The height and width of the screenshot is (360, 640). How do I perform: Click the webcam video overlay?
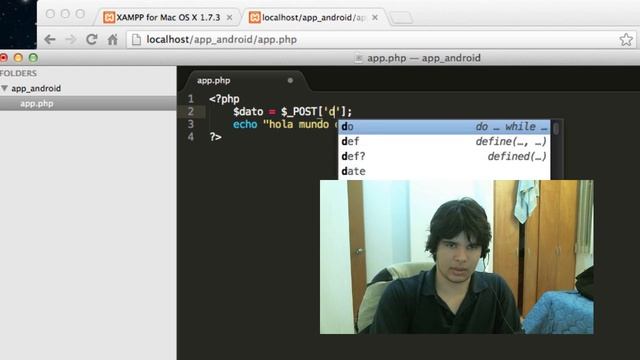click(x=457, y=257)
